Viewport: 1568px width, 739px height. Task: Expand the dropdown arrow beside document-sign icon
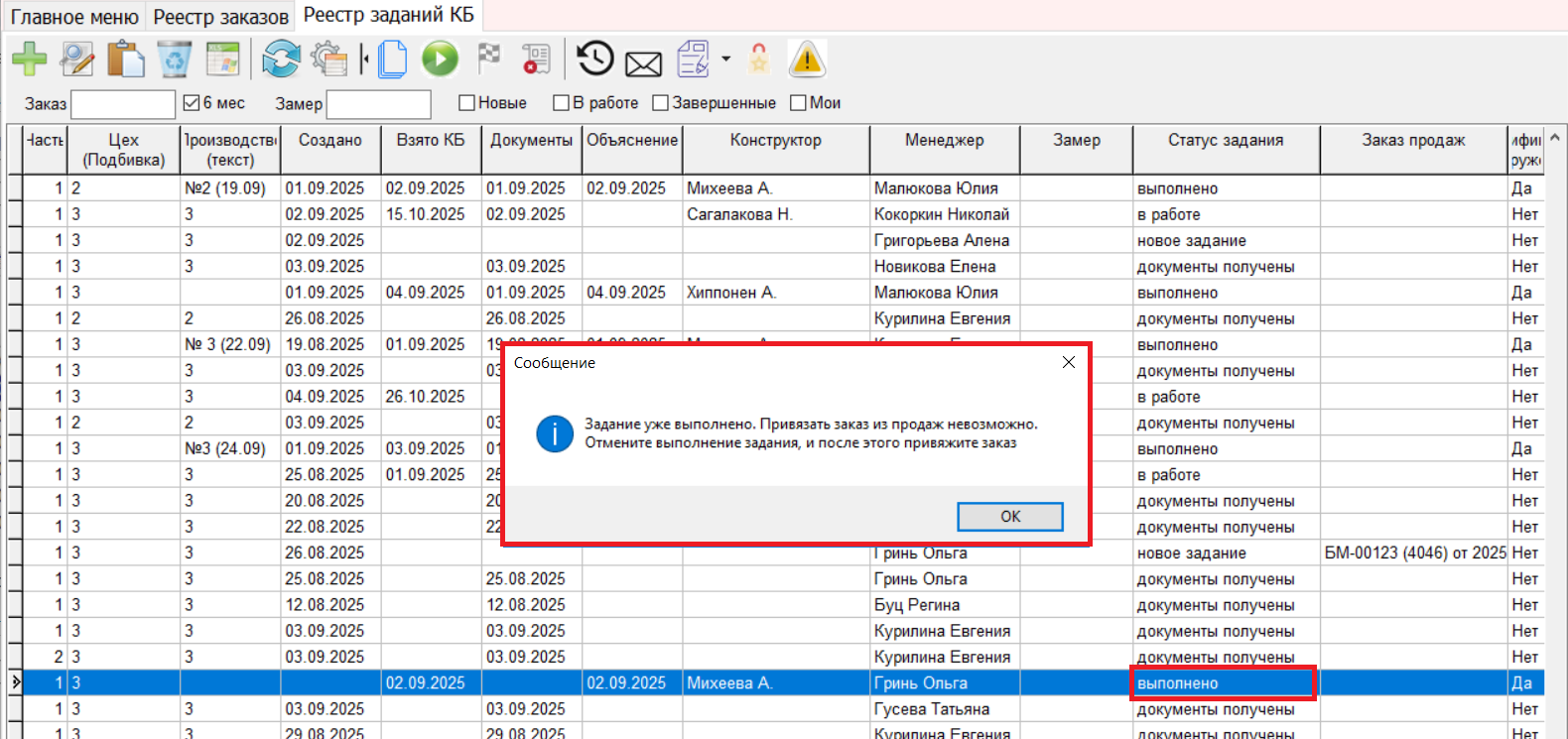[726, 60]
